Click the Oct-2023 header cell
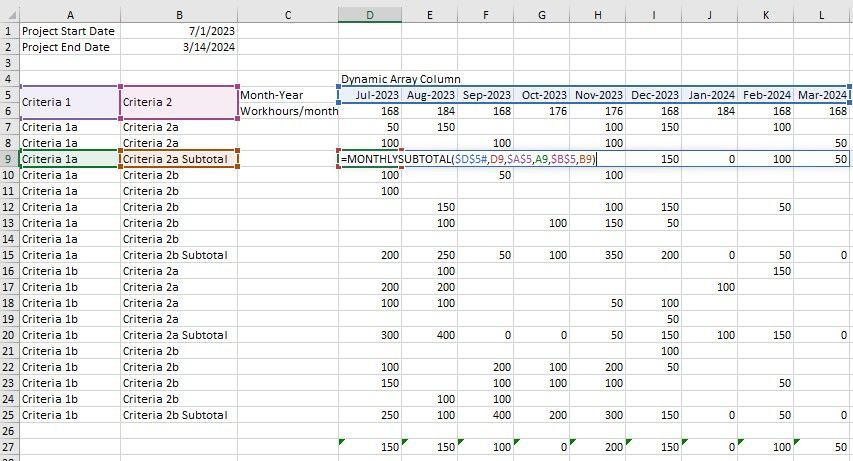 (x=542, y=95)
